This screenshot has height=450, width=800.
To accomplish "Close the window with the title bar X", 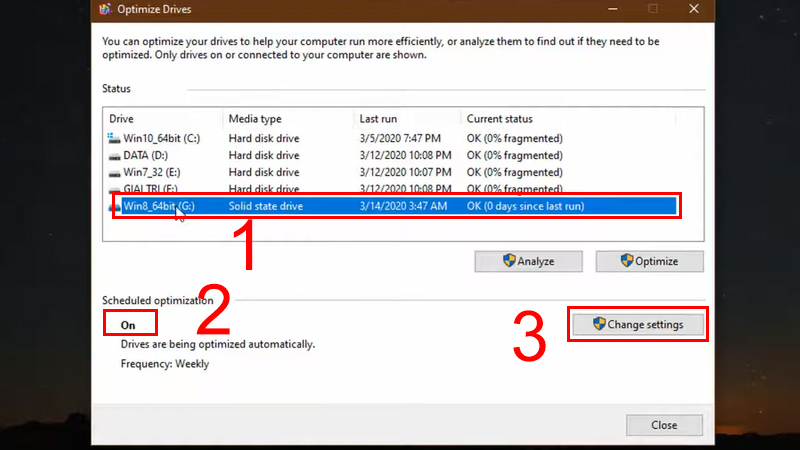I will coord(694,9).
